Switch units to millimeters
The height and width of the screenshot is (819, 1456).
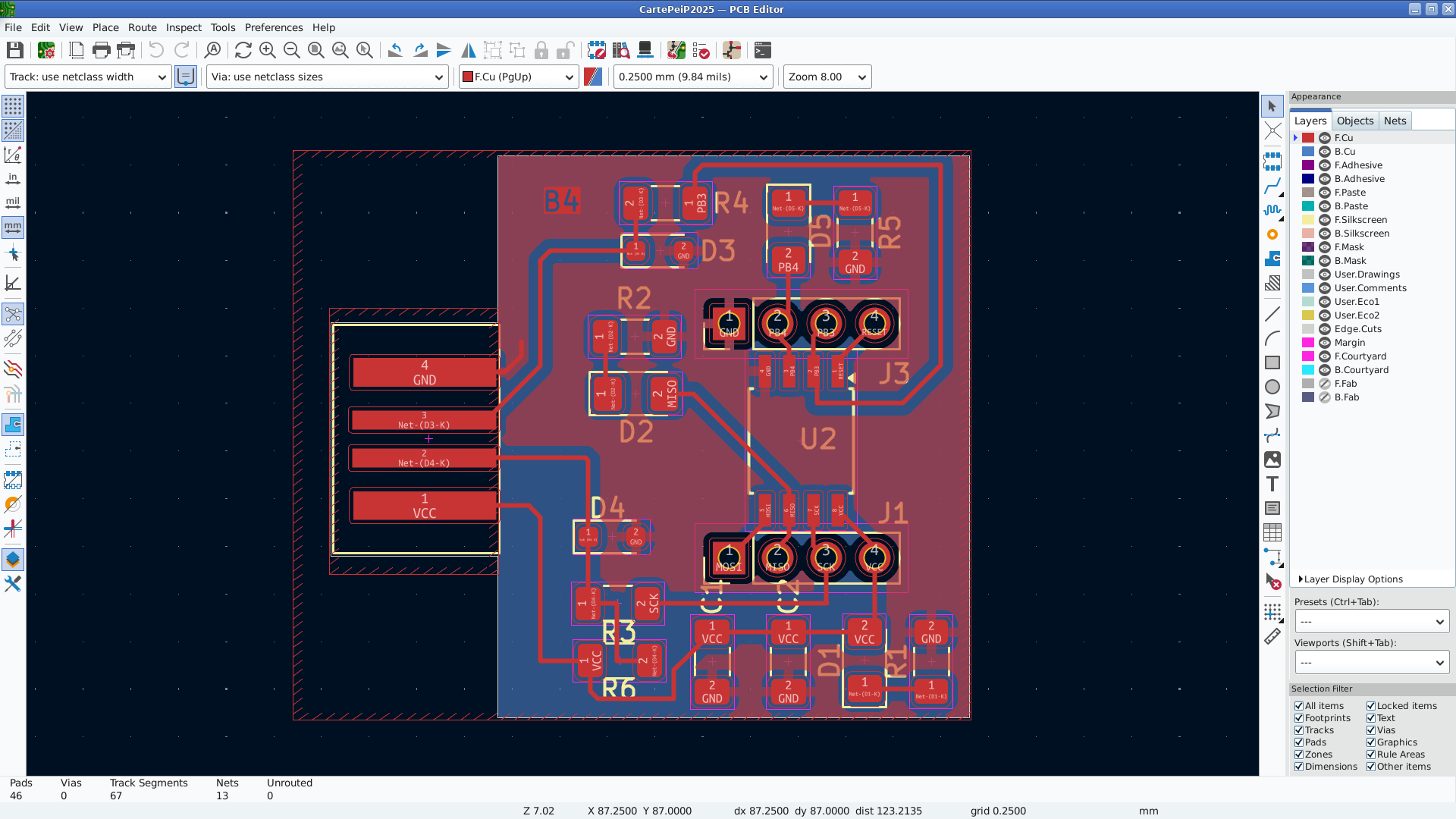pyautogui.click(x=13, y=227)
